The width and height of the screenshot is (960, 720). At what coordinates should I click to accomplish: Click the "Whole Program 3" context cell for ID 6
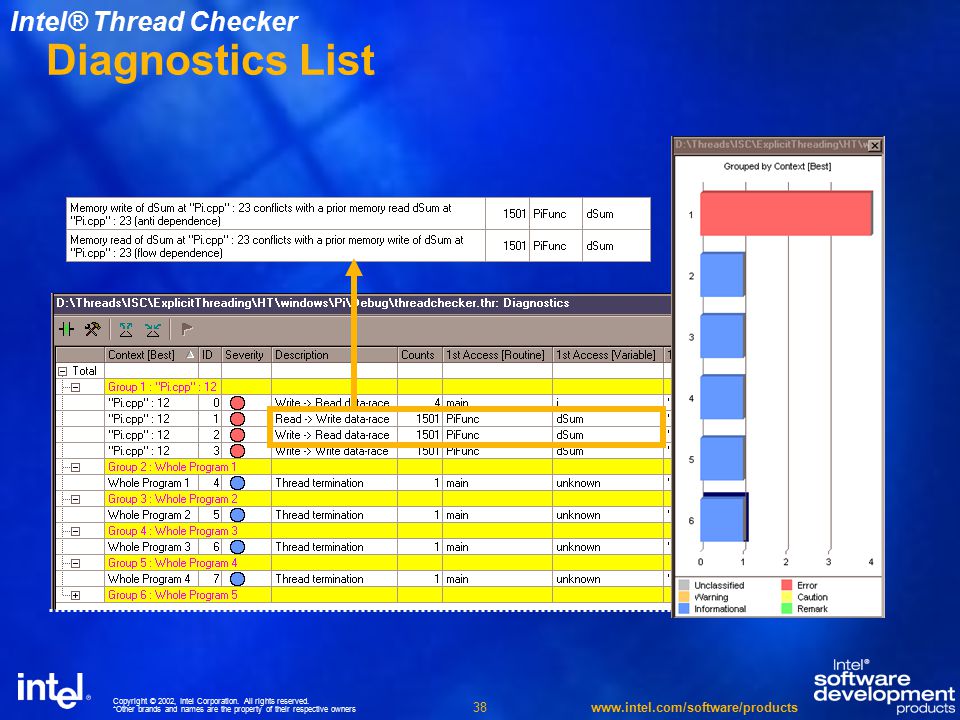149,547
